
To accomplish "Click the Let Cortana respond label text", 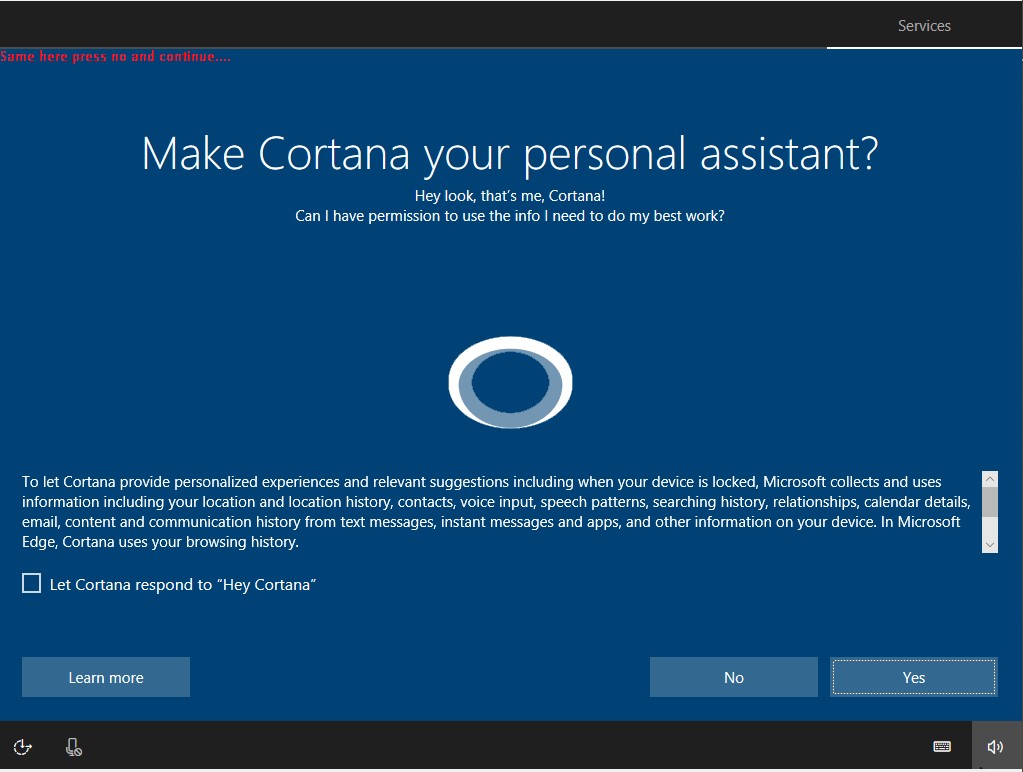I will coord(183,585).
